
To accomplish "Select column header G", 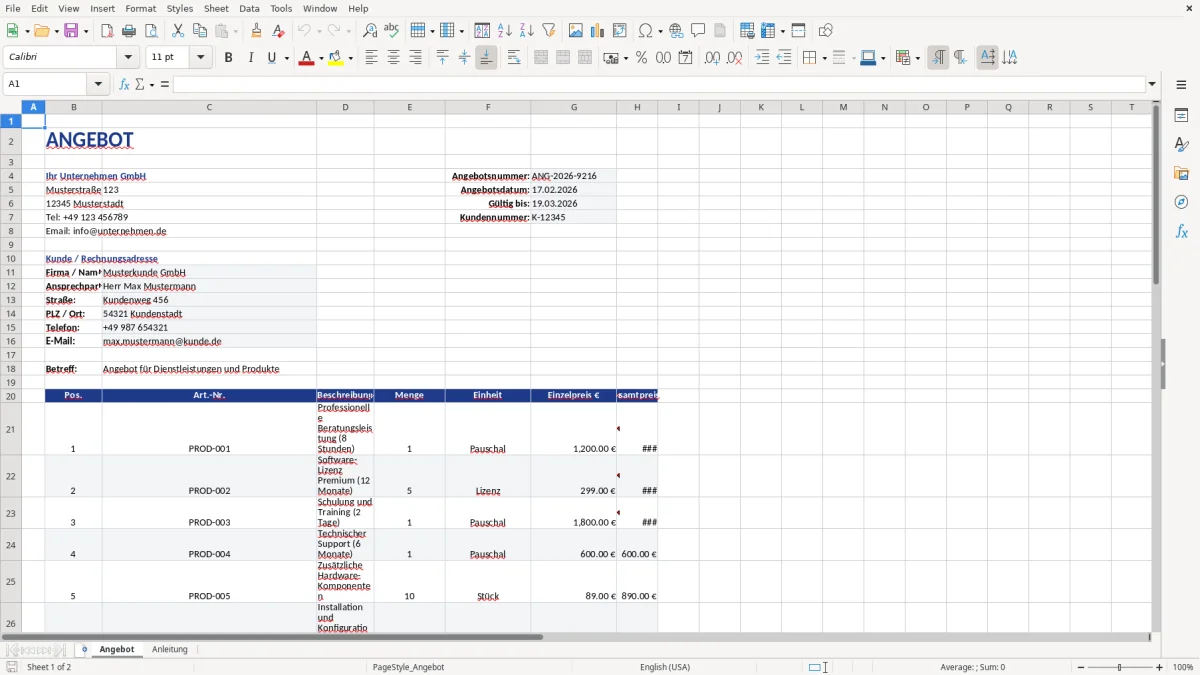I will (x=574, y=107).
